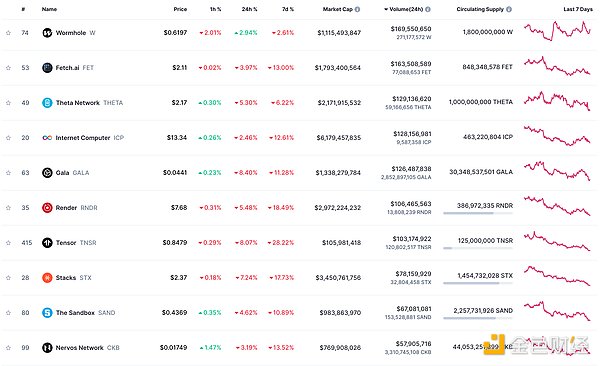Sort by the Name column header
600x366 pixels.
point(49,9)
